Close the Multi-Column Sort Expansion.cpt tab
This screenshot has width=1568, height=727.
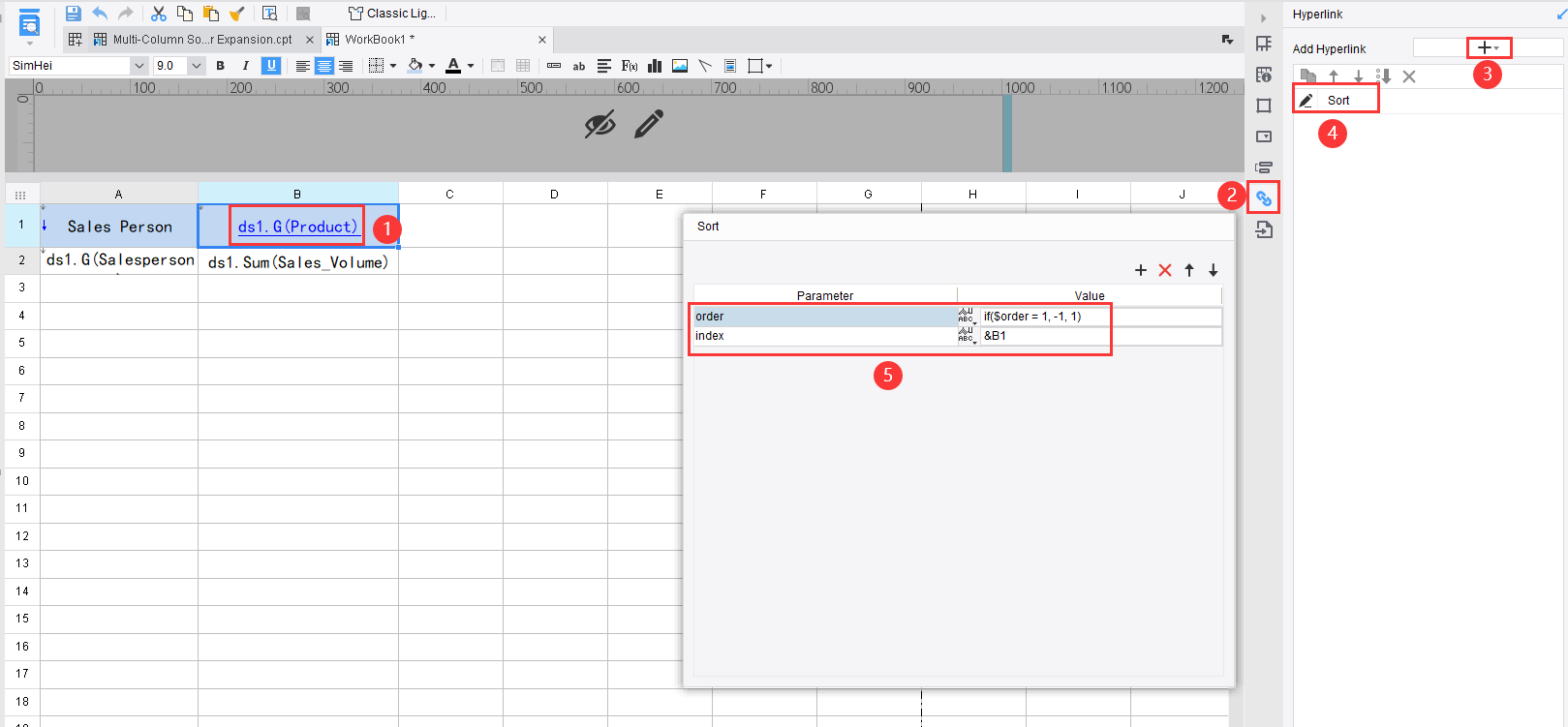pos(310,40)
